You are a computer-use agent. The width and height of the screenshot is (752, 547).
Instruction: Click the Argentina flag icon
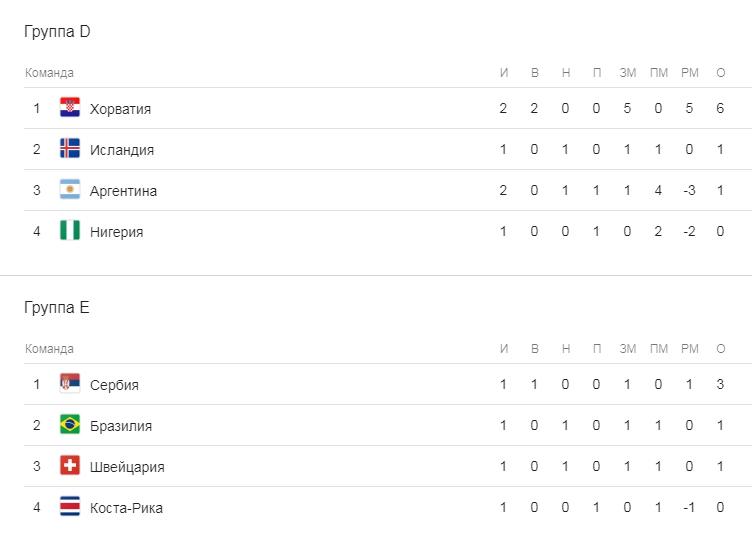69,190
